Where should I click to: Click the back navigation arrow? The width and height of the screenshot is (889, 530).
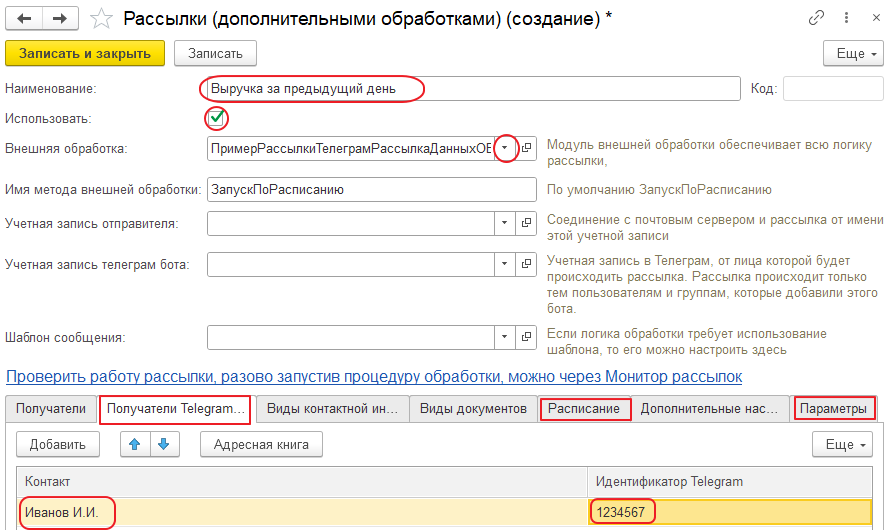[26, 18]
